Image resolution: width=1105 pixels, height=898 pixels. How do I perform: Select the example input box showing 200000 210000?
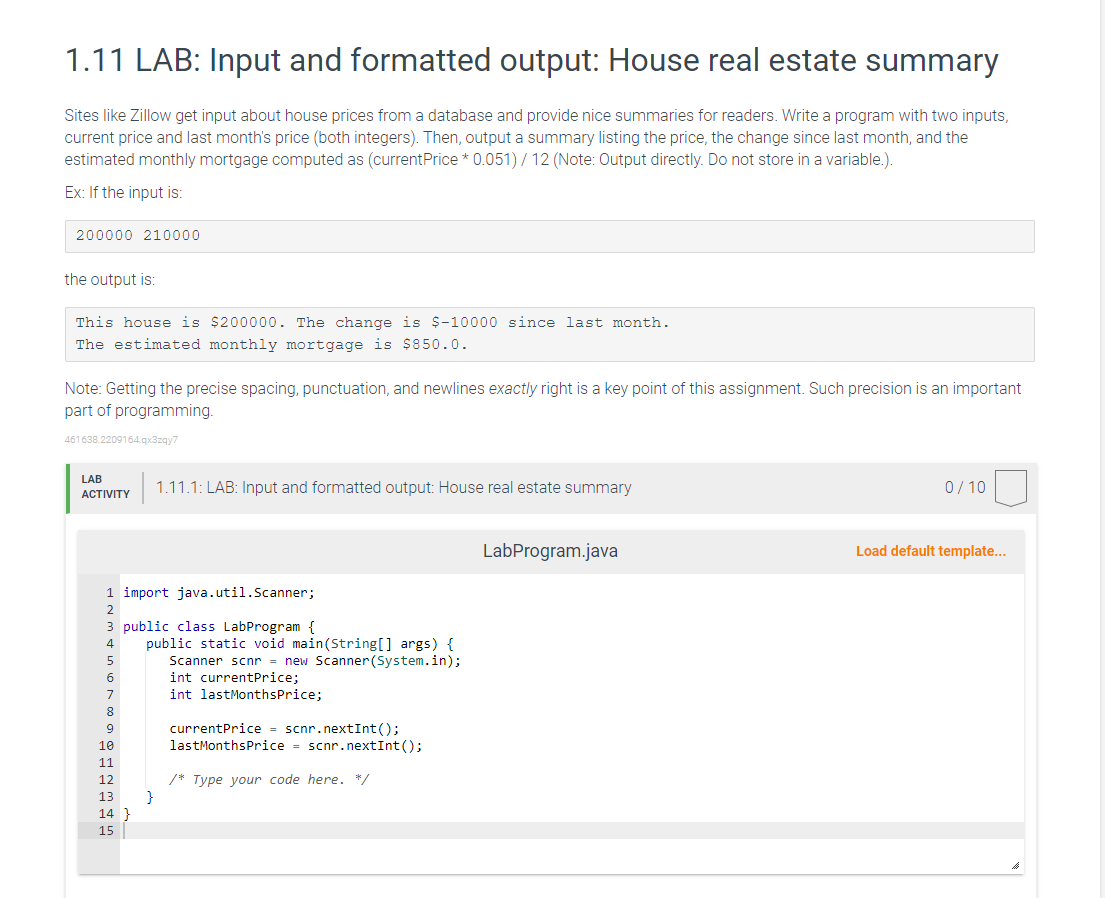coord(550,236)
